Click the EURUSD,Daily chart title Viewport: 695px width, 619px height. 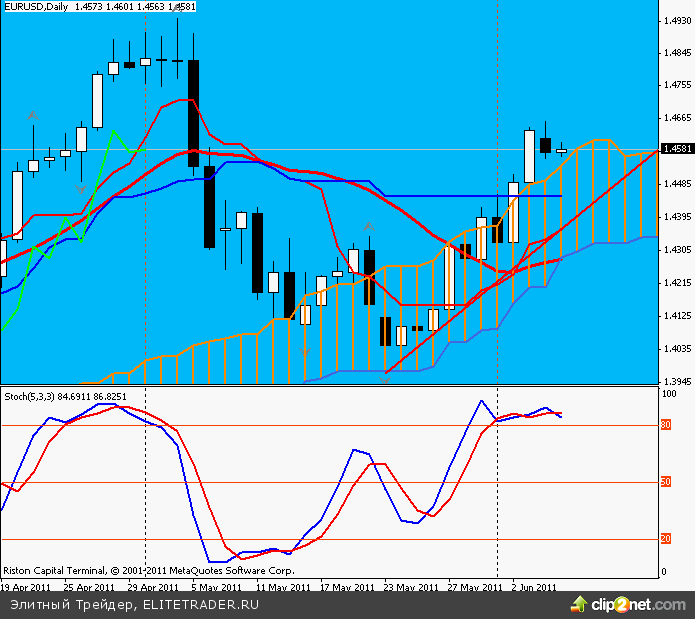click(35, 7)
